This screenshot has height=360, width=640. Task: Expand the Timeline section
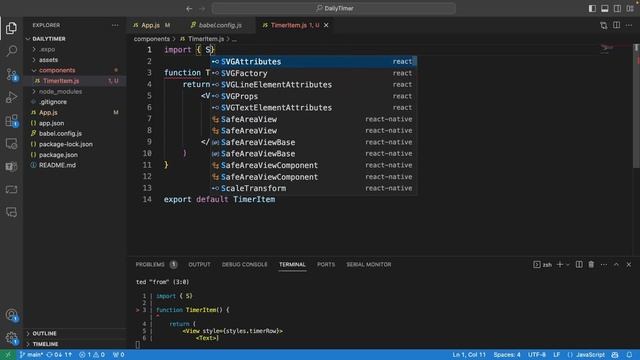pos(45,344)
